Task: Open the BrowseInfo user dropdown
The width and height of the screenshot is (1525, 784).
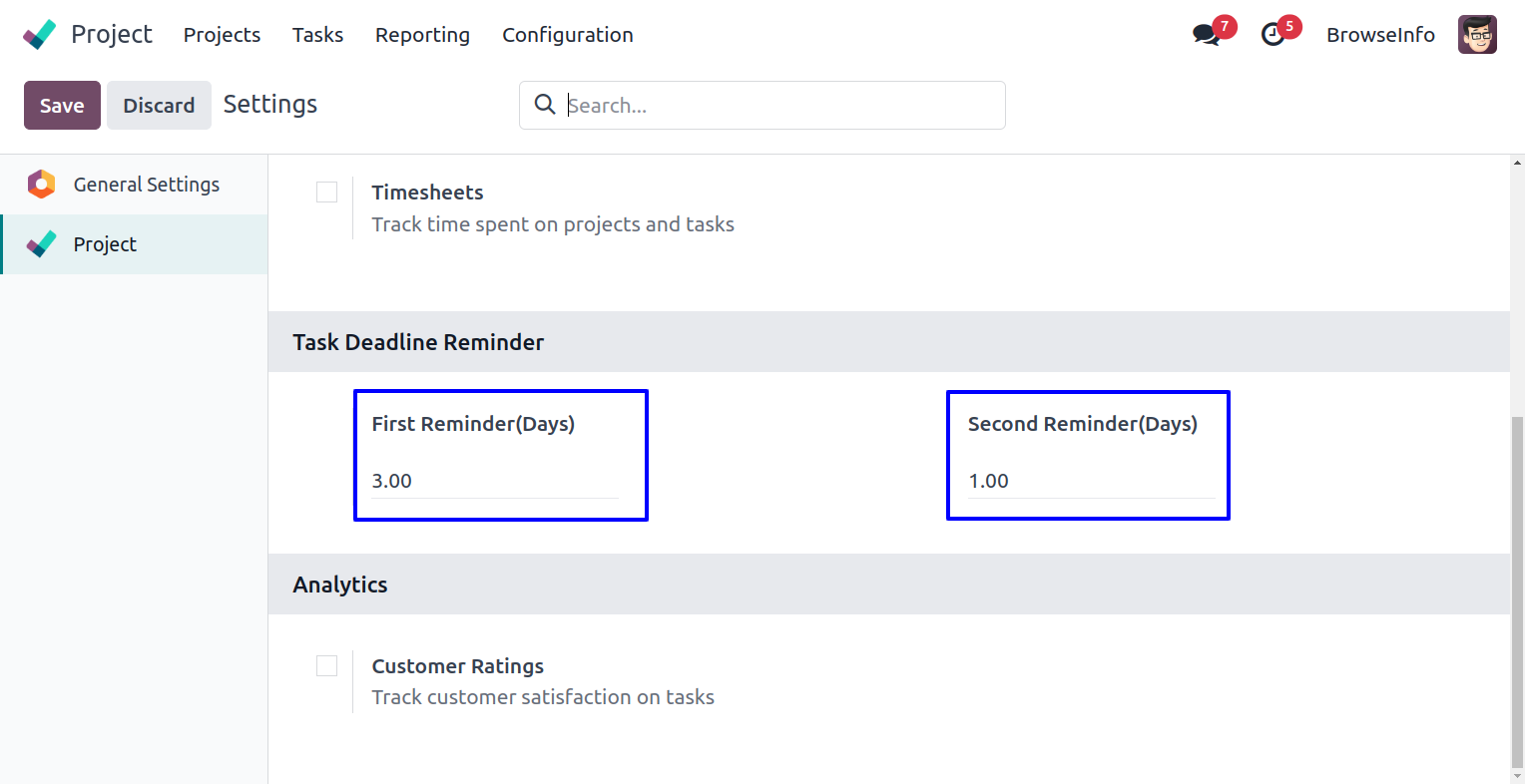Action: tap(1379, 35)
